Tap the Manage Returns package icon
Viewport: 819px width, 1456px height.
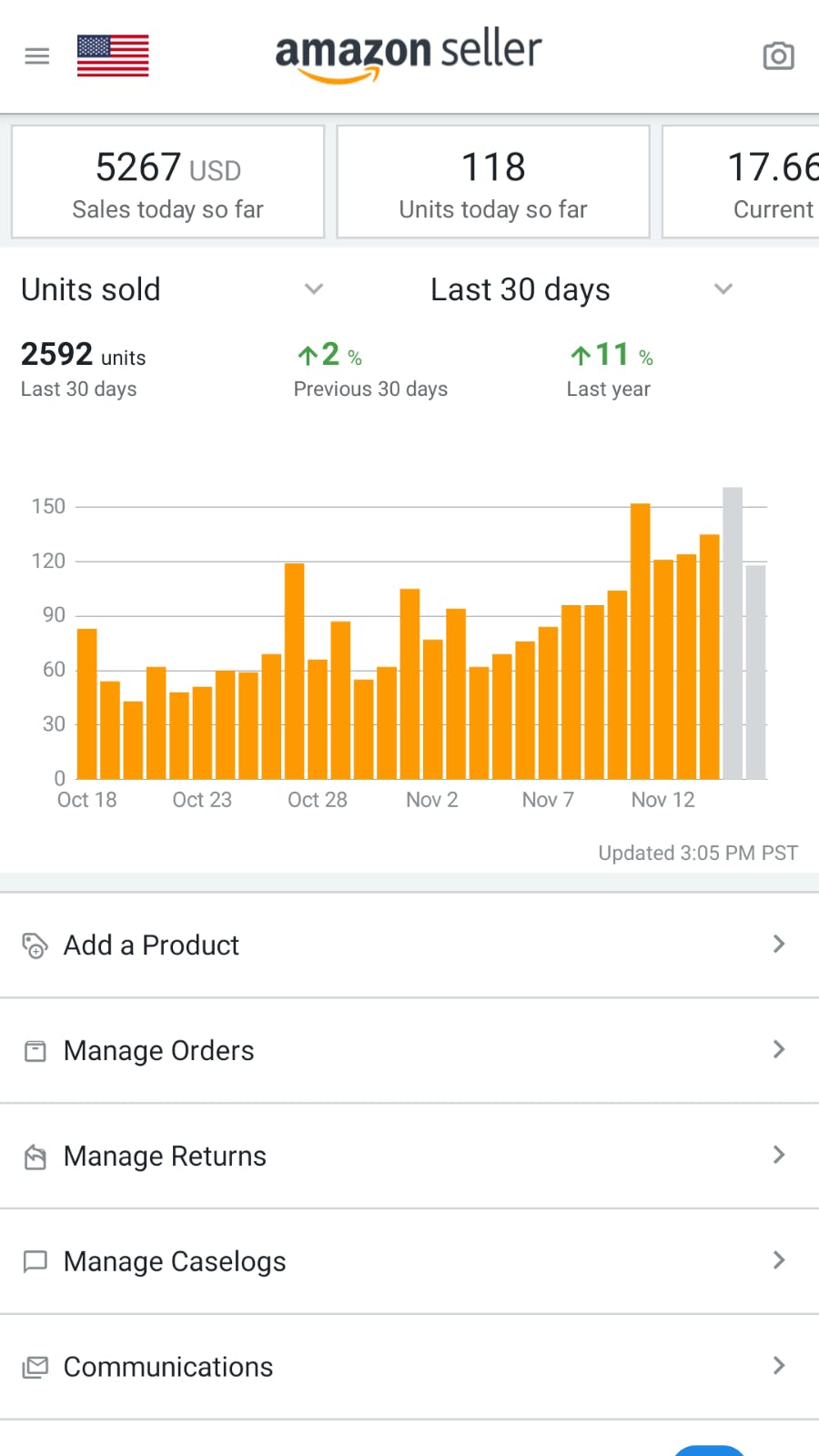(35, 1157)
